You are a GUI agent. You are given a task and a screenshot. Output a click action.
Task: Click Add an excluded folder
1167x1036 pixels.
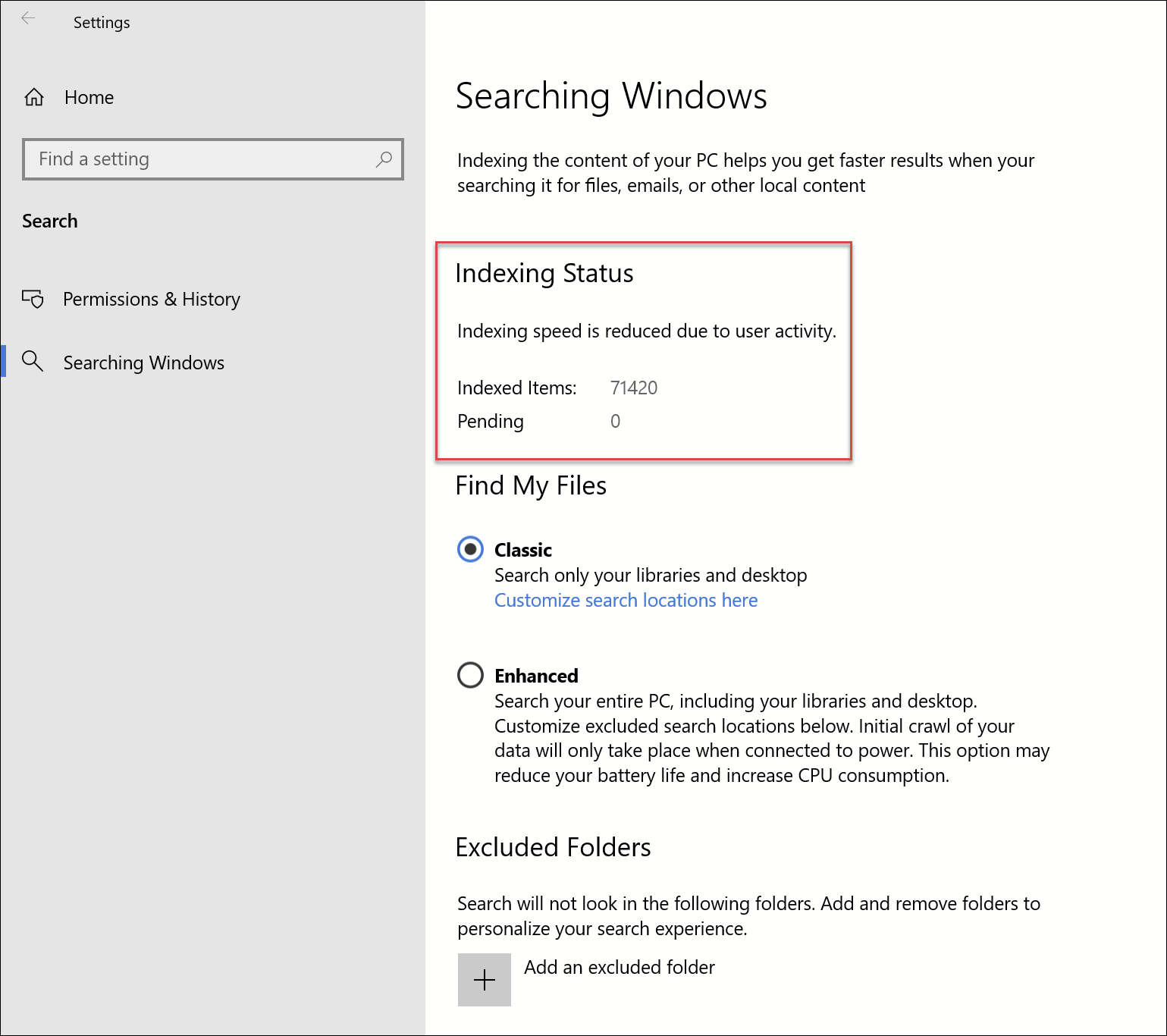619,967
